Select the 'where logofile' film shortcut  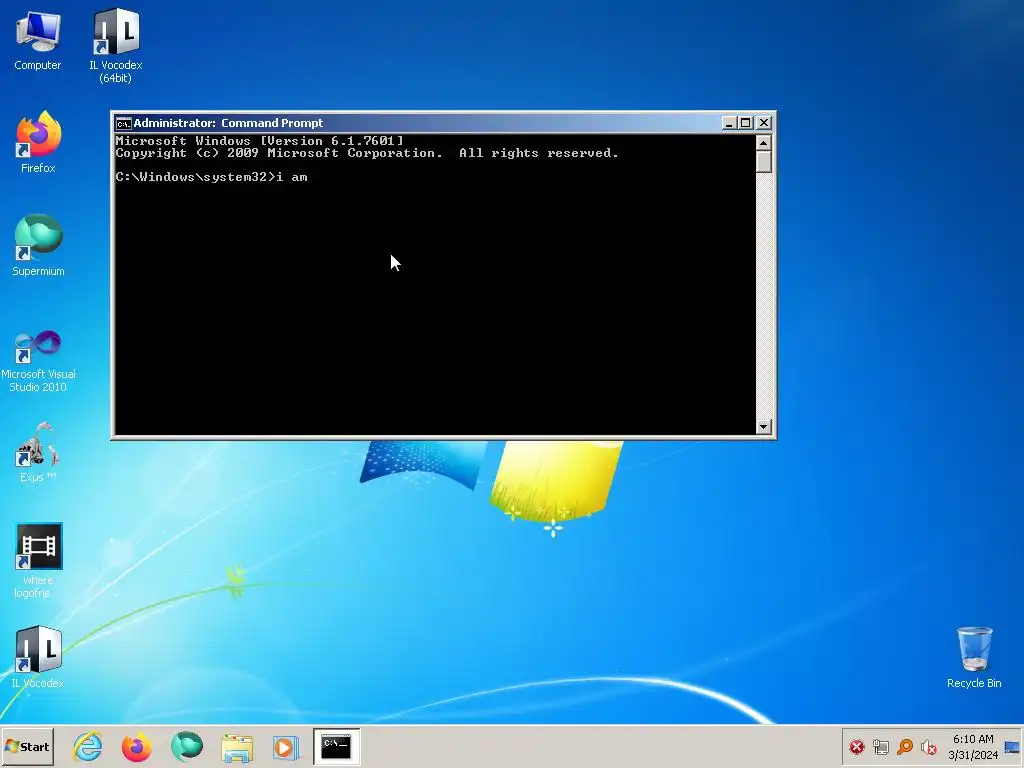[38, 561]
